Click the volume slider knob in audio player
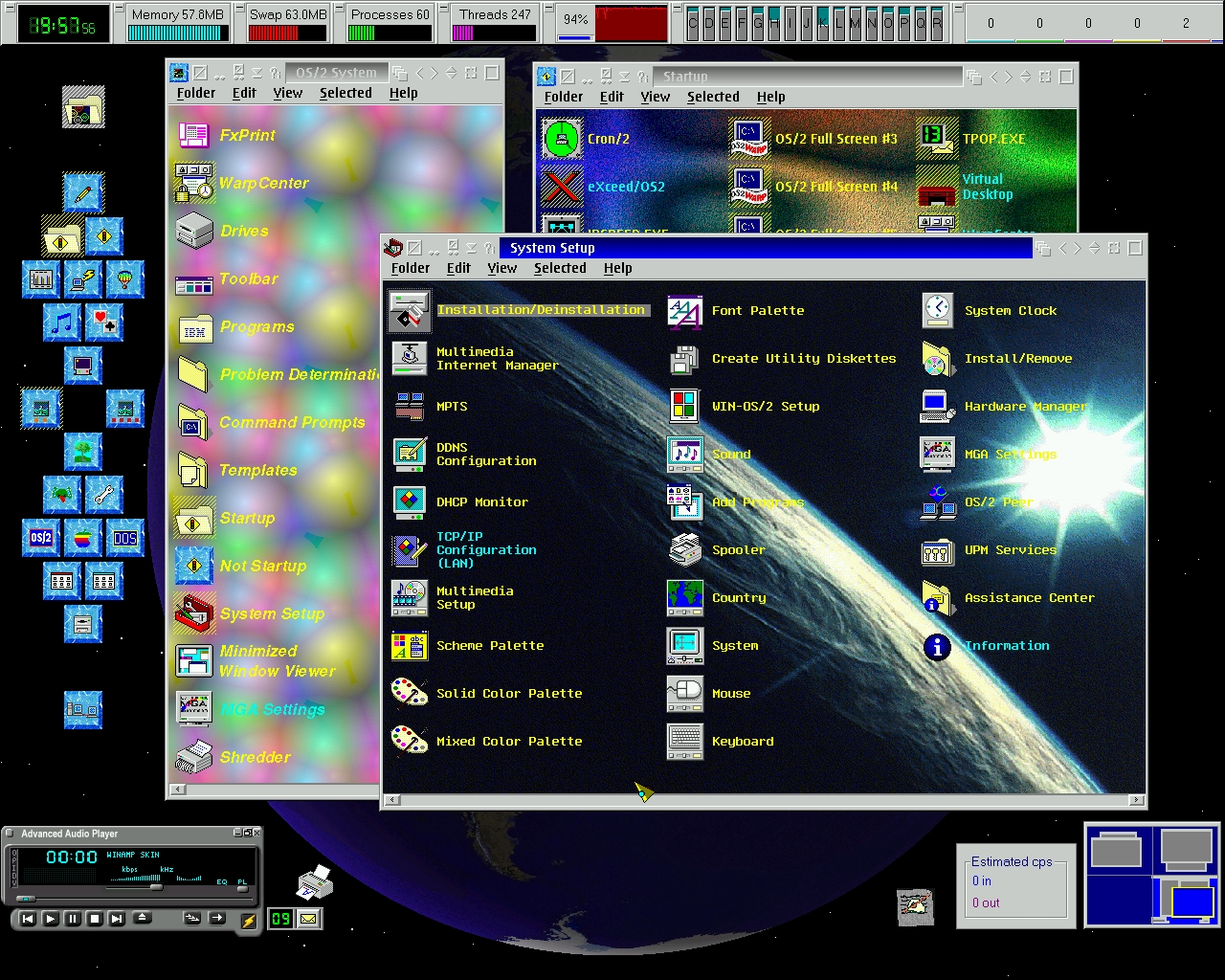1225x980 pixels. [x=157, y=887]
